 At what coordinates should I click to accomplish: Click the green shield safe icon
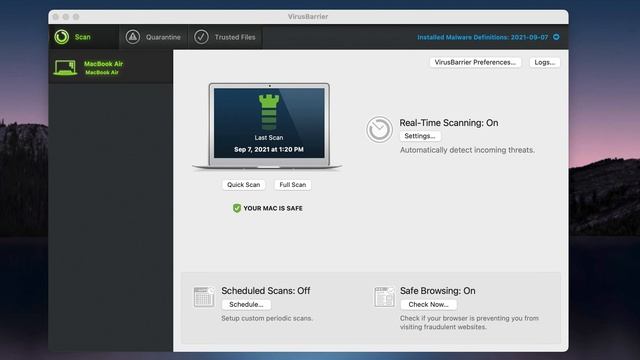pos(237,208)
